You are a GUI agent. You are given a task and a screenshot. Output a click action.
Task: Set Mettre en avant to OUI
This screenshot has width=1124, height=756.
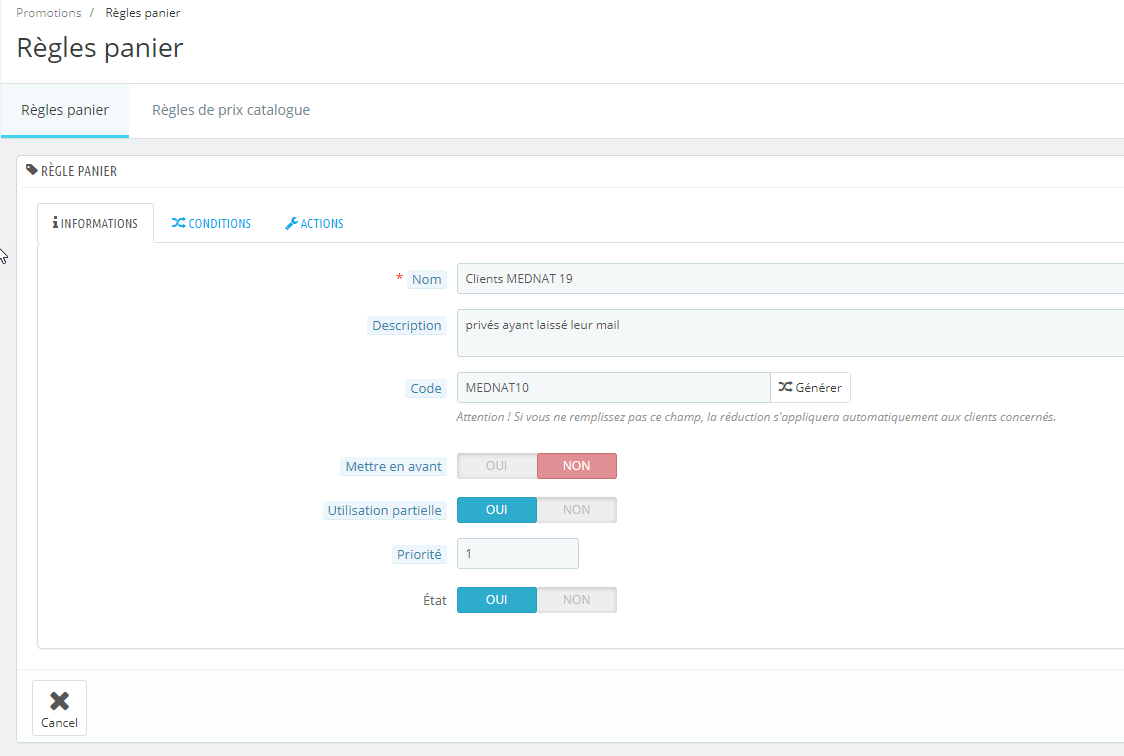coord(497,466)
